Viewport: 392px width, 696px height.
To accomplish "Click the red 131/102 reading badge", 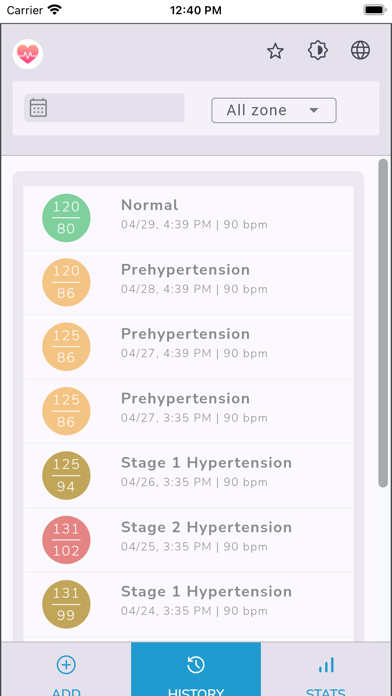I will (x=66, y=540).
